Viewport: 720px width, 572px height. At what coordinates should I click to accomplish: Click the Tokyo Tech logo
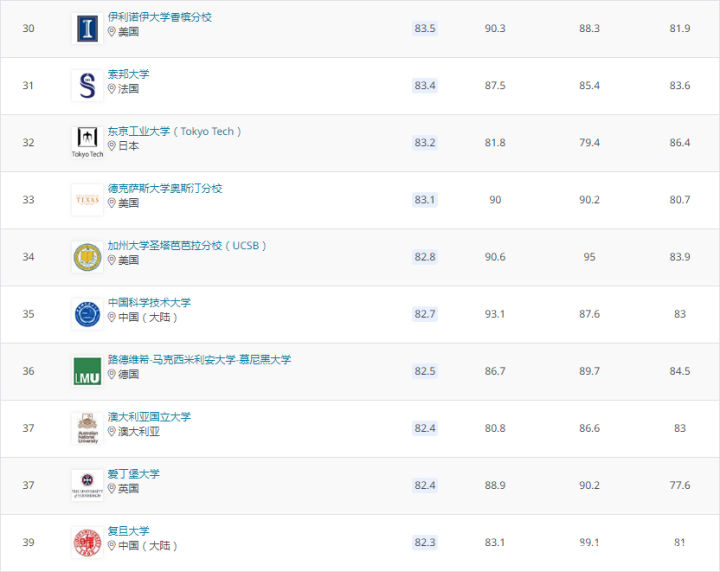87,142
